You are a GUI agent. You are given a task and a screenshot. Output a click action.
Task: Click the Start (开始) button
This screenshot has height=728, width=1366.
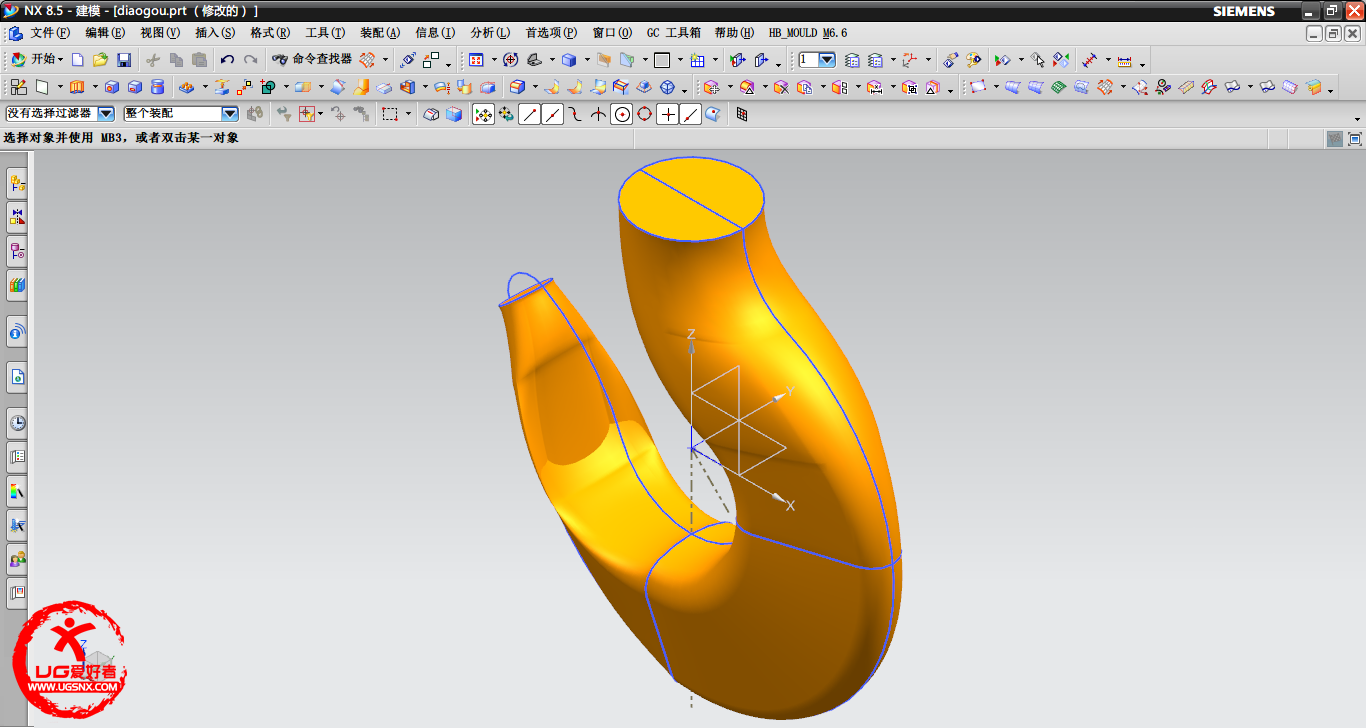[x=37, y=60]
